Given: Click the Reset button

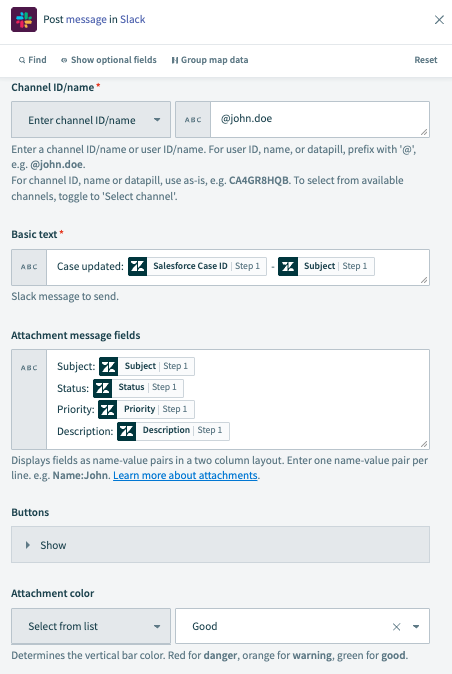Looking at the screenshot, I should pos(425,60).
